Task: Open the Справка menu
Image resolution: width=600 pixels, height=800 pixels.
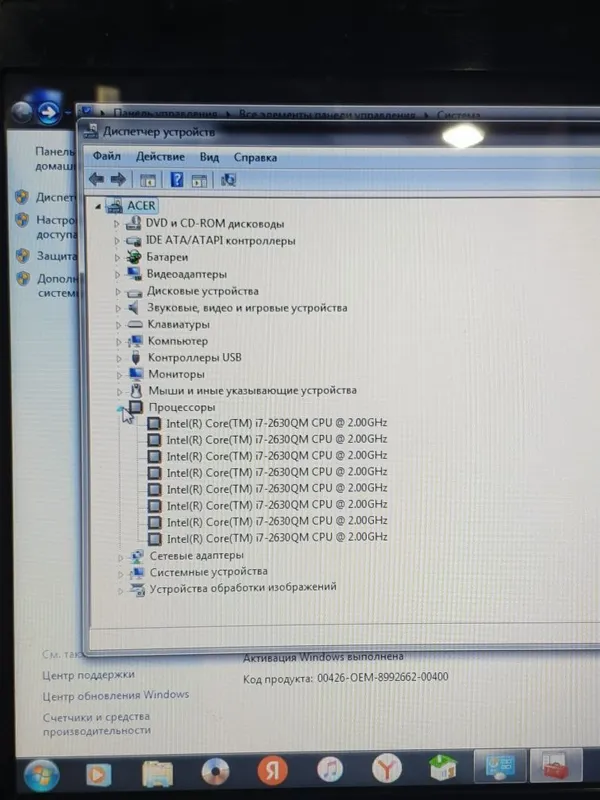Action: click(x=255, y=158)
